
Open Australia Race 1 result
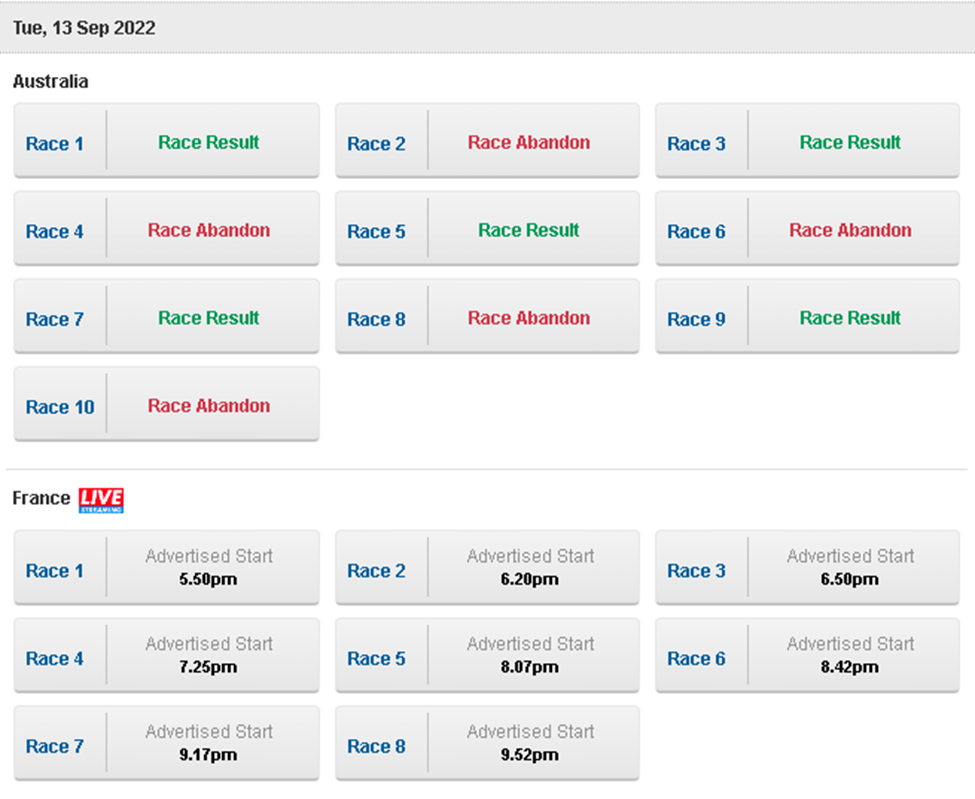(167, 141)
